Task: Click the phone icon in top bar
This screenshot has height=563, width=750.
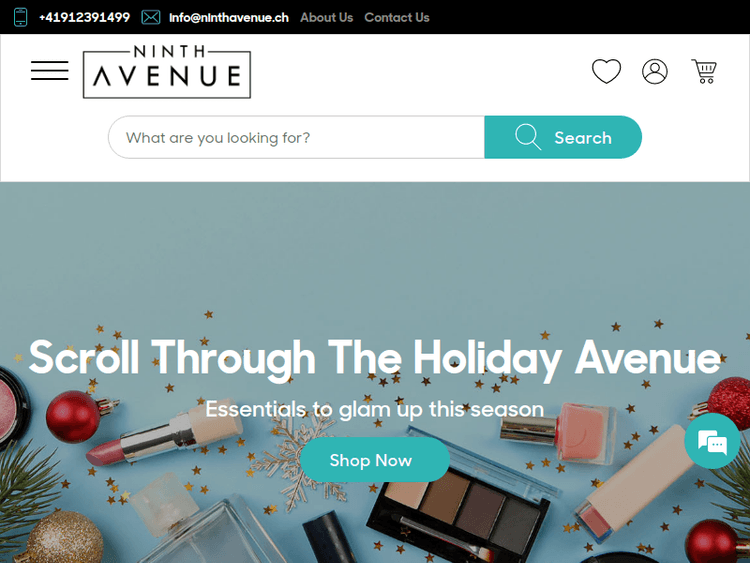Action: [x=21, y=17]
